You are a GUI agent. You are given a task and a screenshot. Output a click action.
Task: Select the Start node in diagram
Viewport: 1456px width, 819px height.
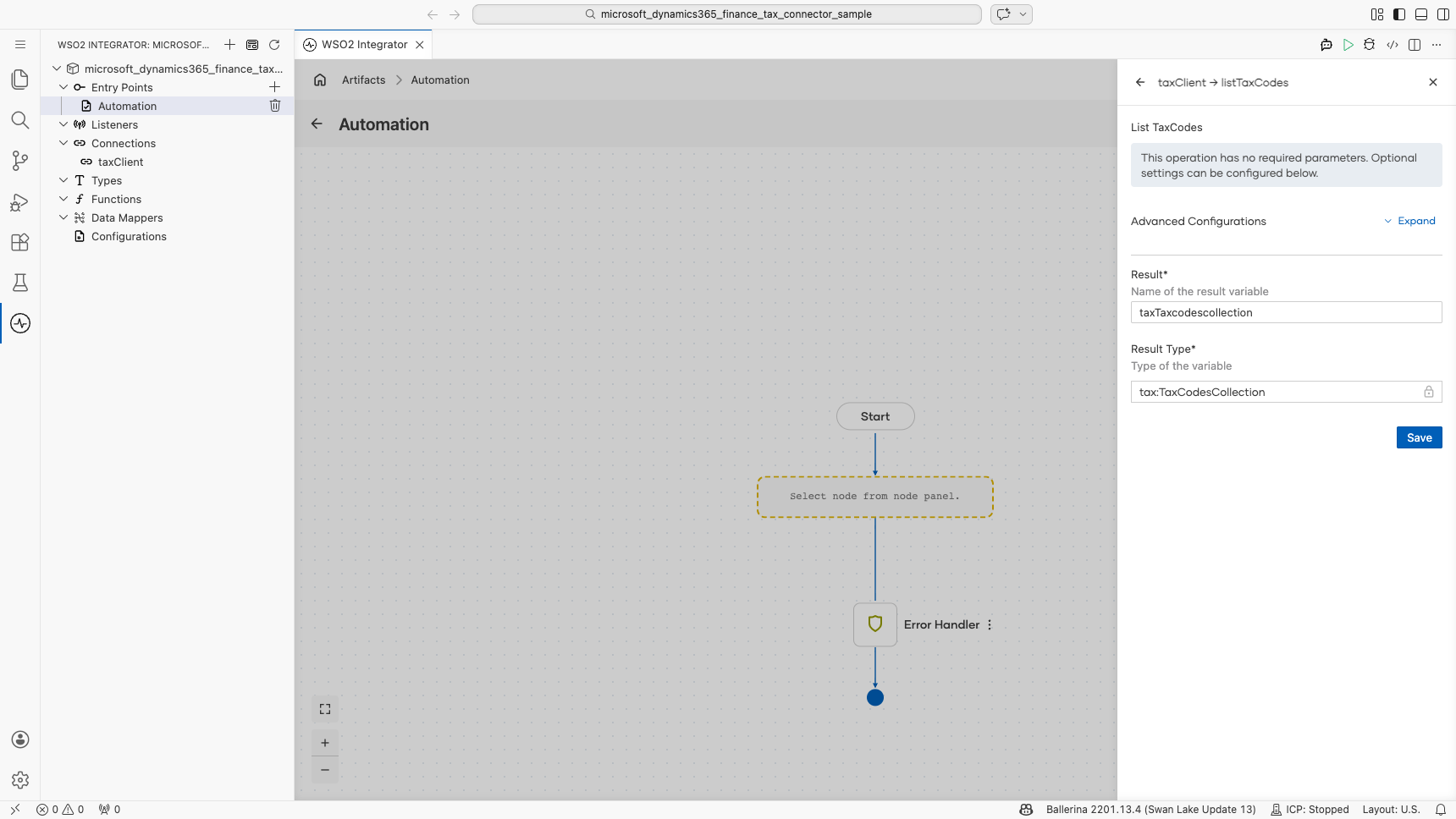(875, 416)
